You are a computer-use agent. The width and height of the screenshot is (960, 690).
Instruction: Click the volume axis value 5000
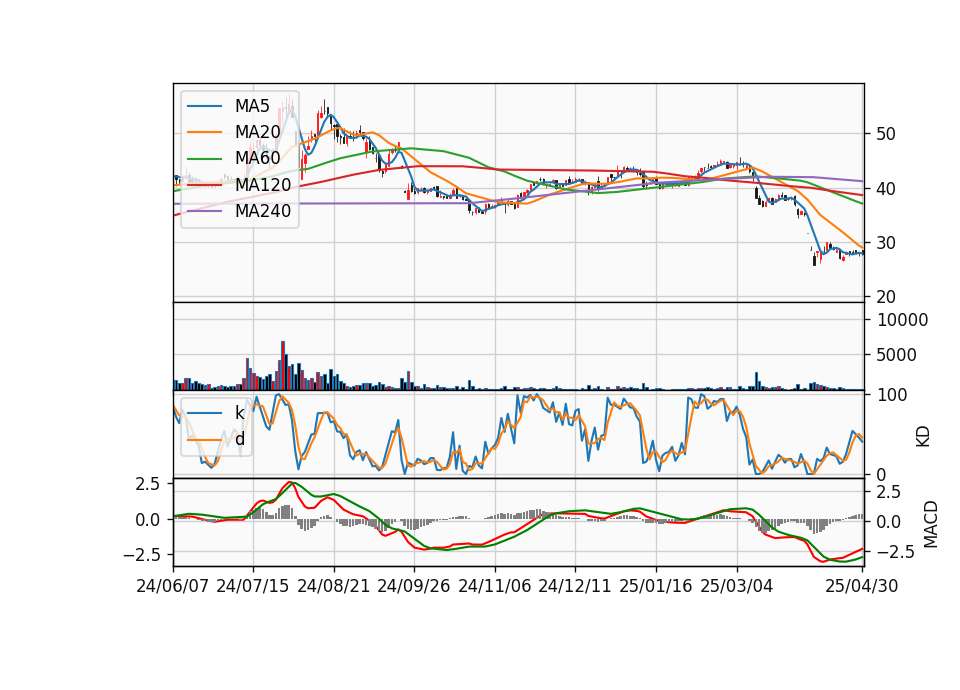(x=896, y=355)
